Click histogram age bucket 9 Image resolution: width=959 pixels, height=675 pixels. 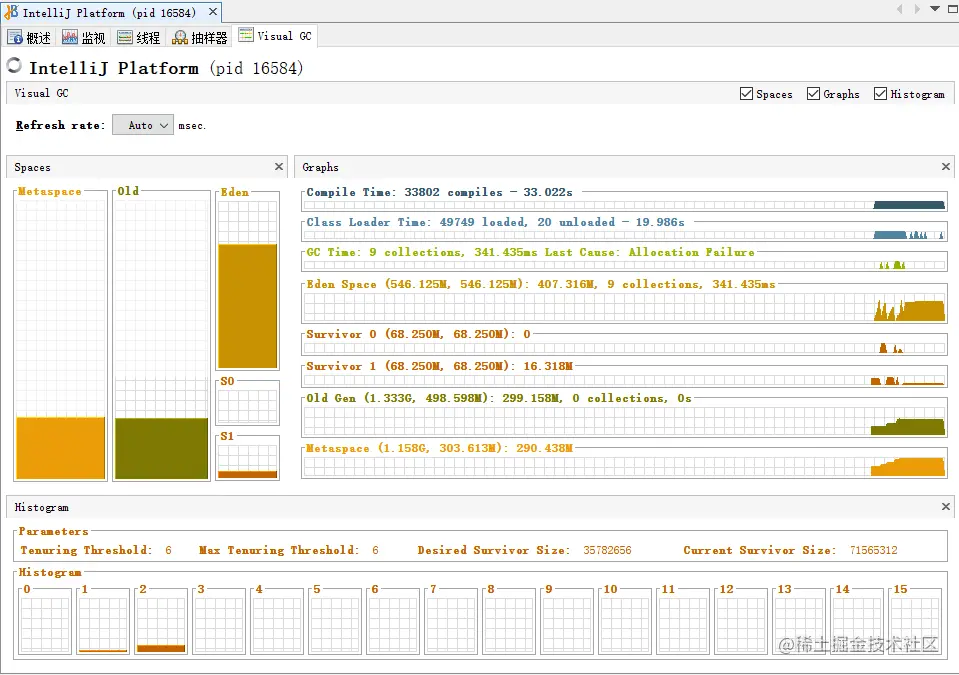click(x=567, y=624)
